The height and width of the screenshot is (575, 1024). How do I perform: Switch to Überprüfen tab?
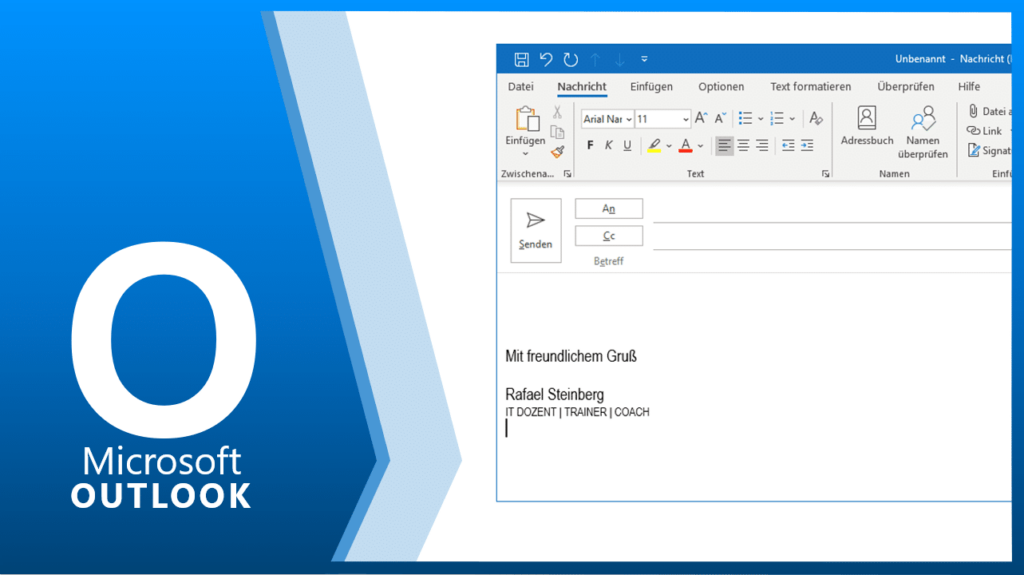point(906,86)
